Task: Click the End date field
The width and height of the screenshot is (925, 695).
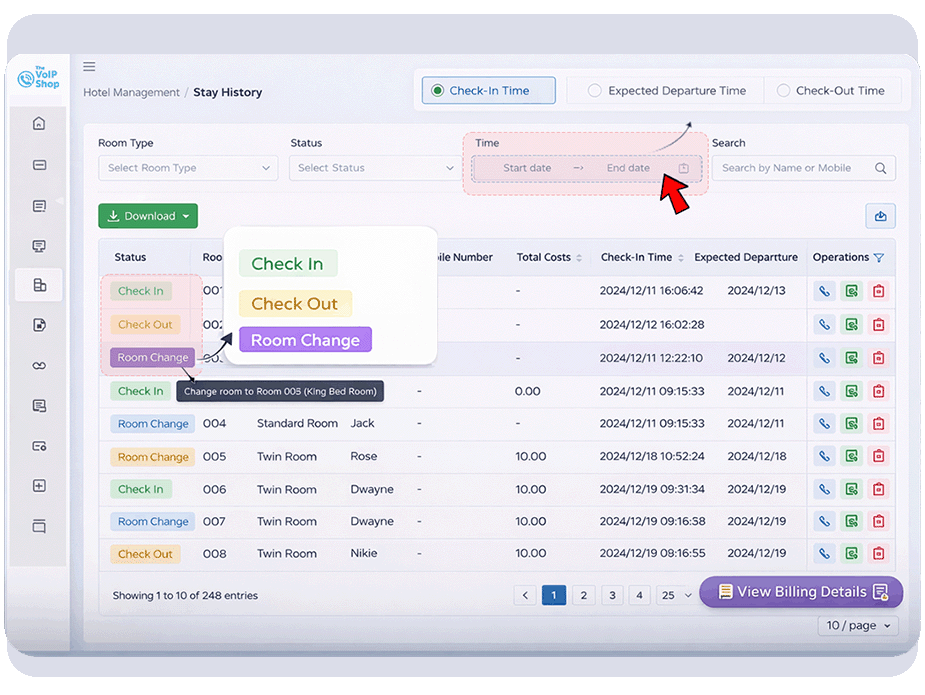Action: [628, 168]
